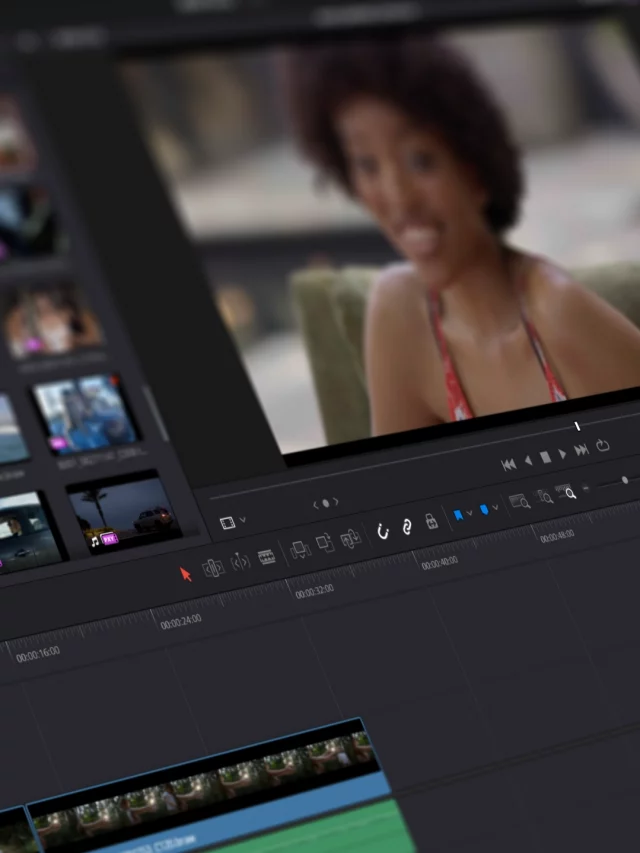The width and height of the screenshot is (640, 853).
Task: Click the minus zoom-out button
Action: [x=586, y=488]
